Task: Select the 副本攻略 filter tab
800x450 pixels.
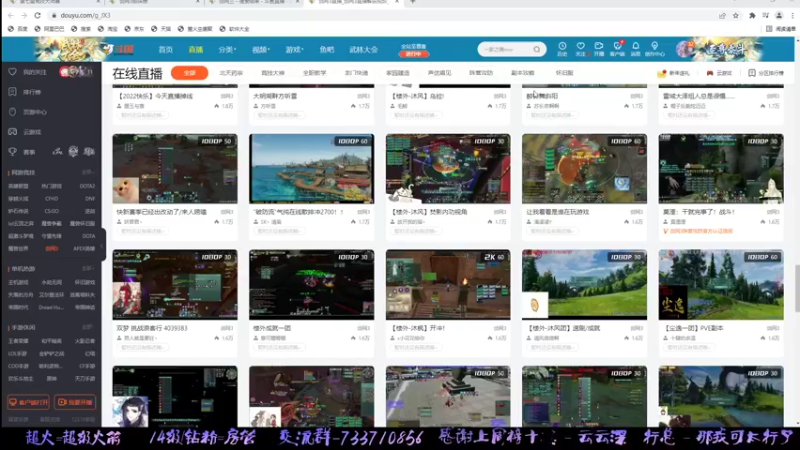Action: tap(522, 73)
